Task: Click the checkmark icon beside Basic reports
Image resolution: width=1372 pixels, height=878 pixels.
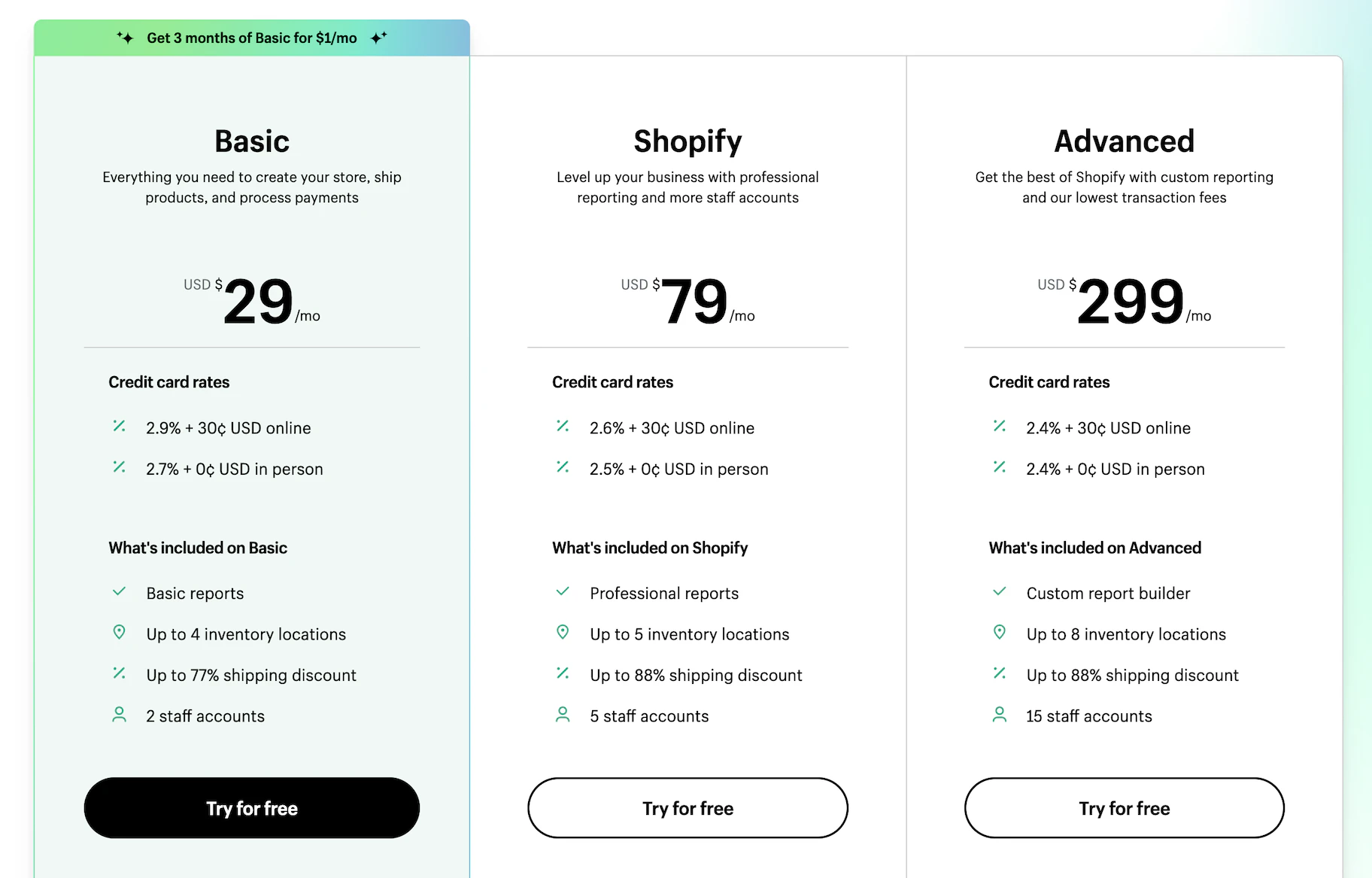Action: 119,591
